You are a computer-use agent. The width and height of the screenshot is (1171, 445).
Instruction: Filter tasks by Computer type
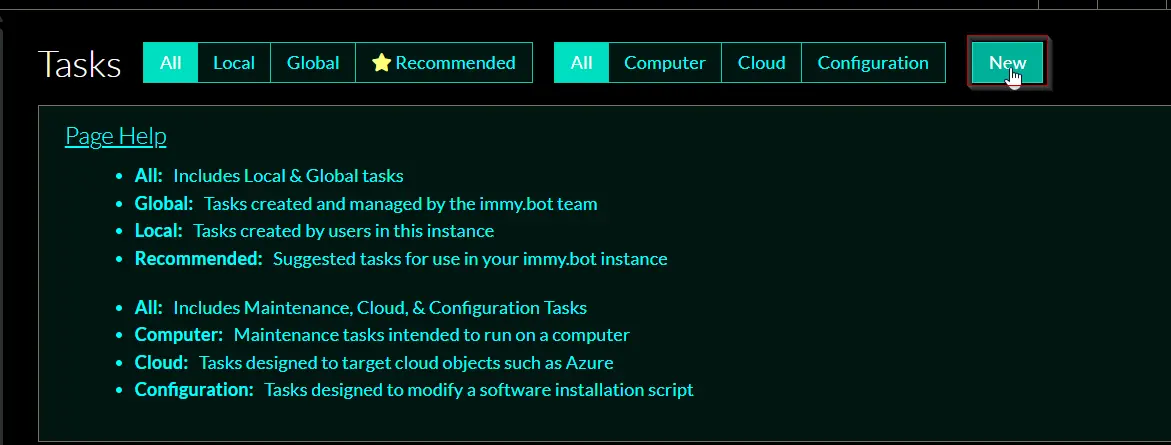click(x=665, y=63)
